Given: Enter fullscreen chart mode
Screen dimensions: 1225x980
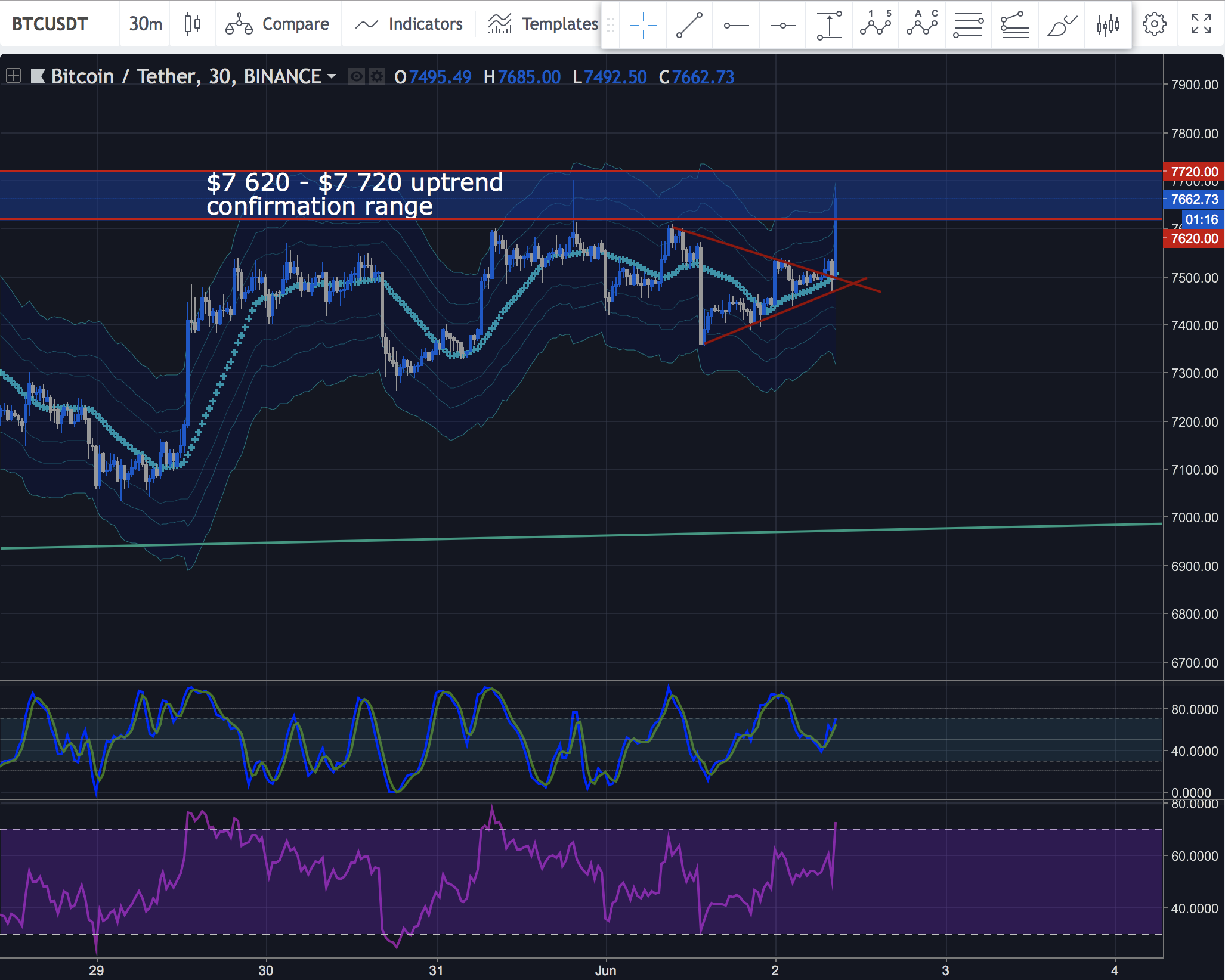Looking at the screenshot, I should (1201, 24).
